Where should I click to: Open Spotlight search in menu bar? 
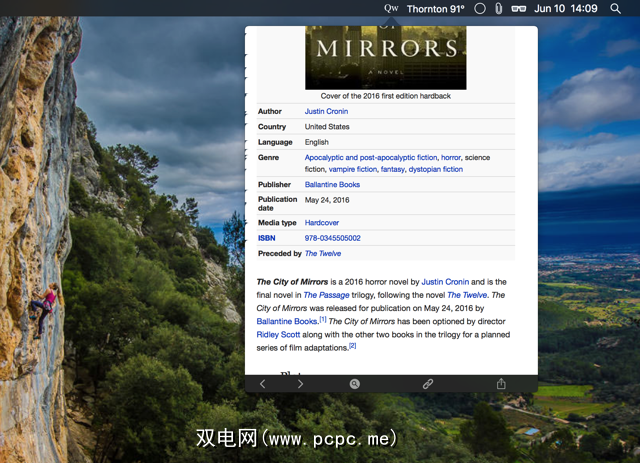tap(616, 9)
